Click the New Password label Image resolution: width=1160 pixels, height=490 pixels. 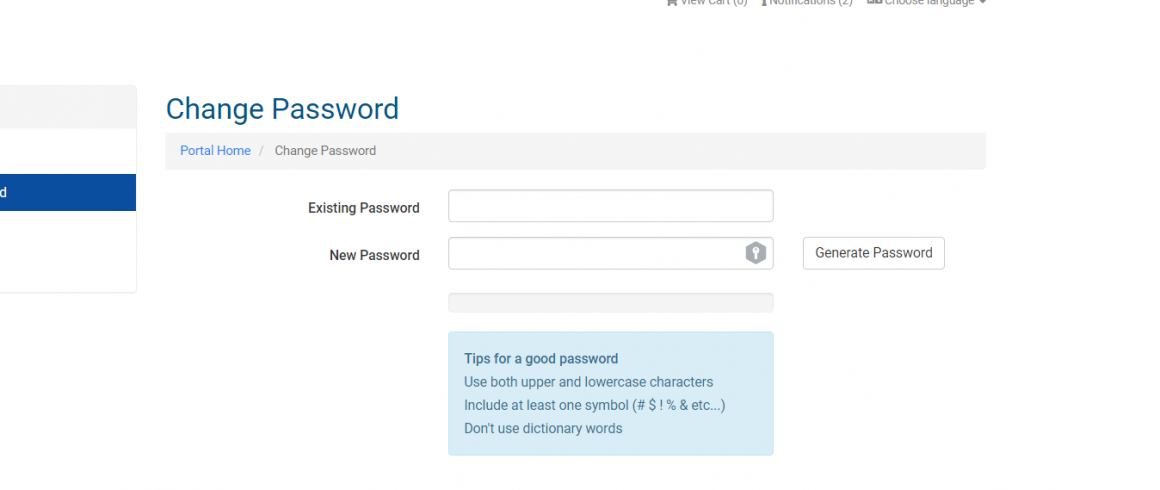tap(374, 255)
